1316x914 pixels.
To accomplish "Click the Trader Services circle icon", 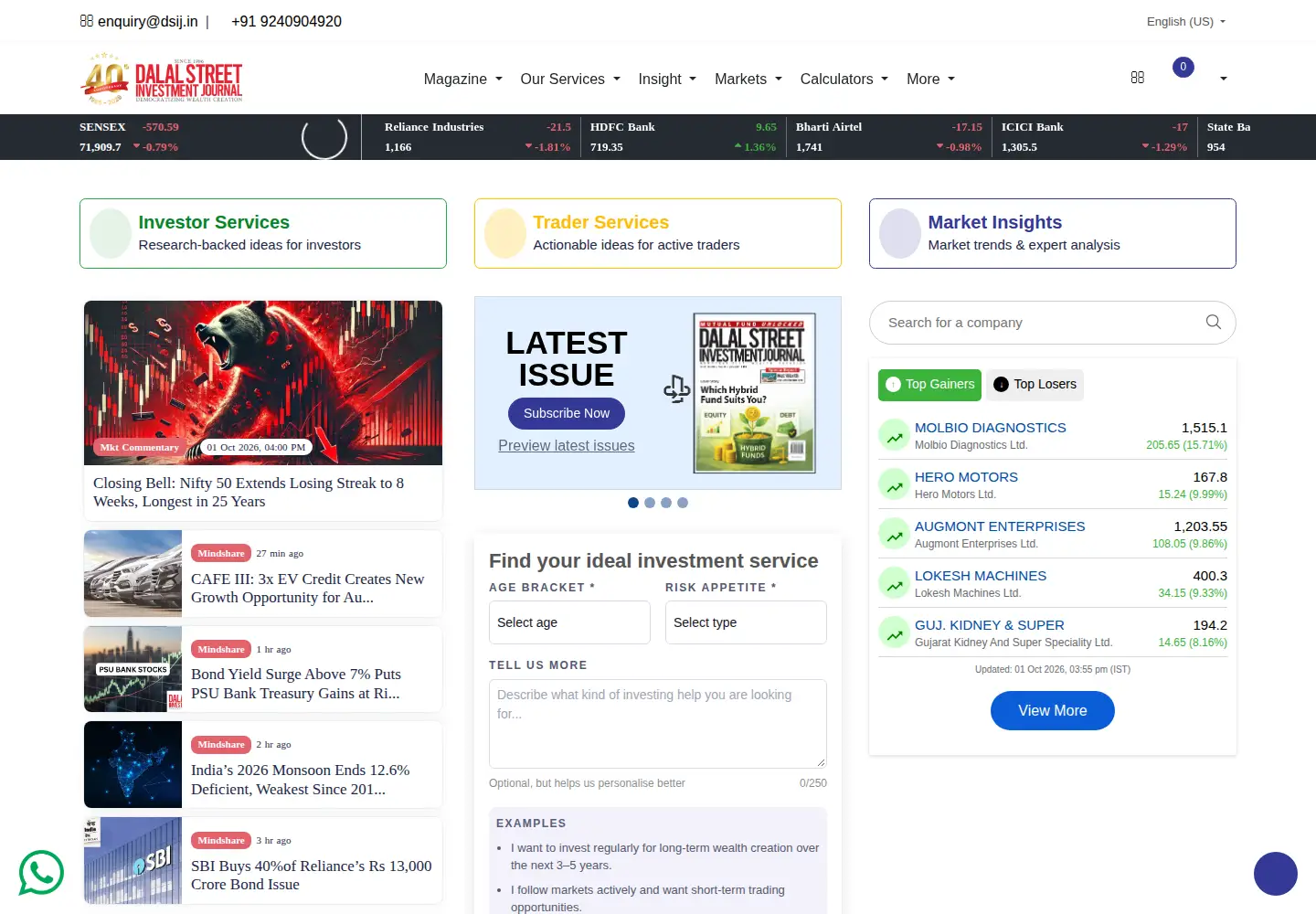I will (x=505, y=233).
